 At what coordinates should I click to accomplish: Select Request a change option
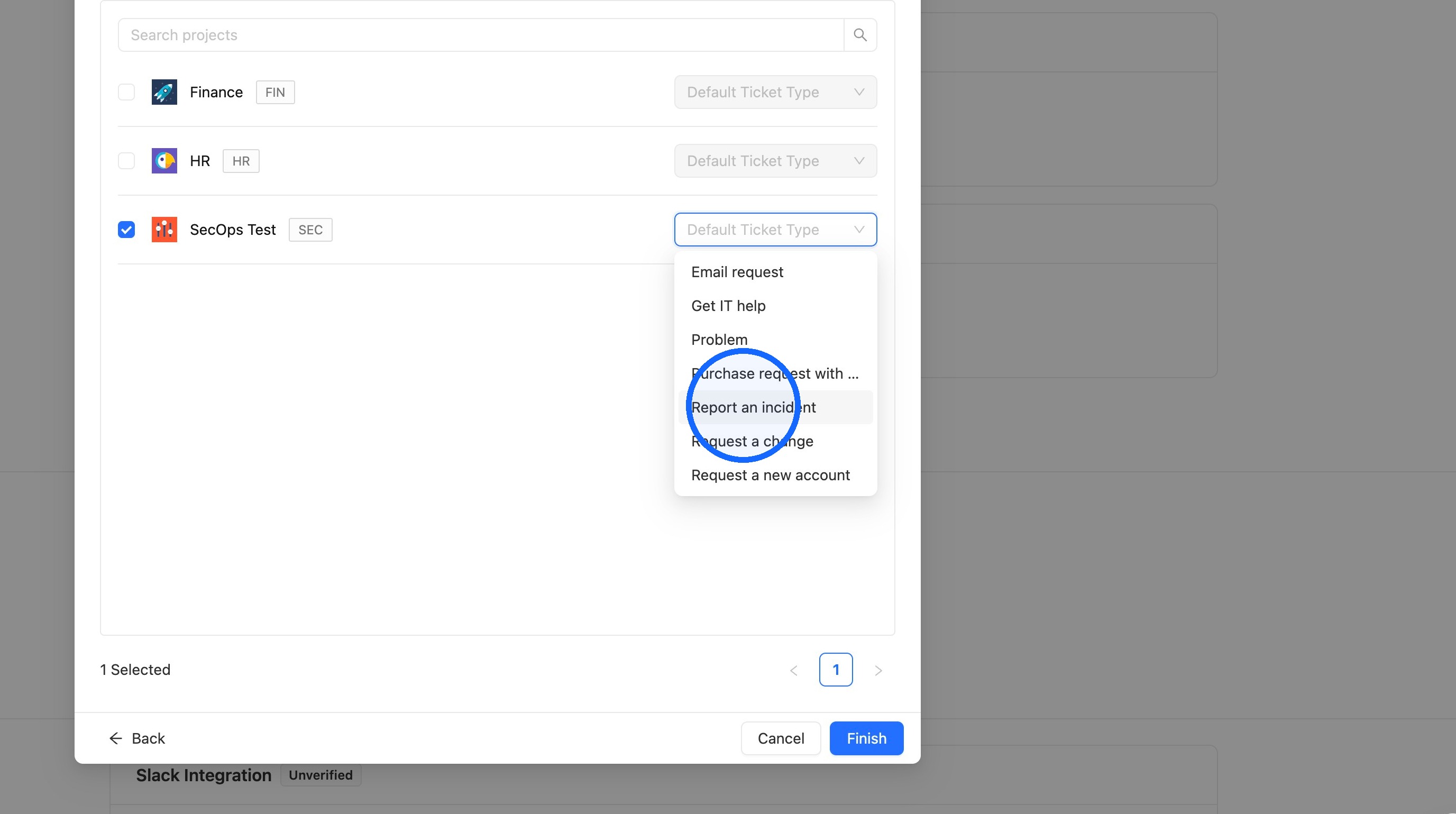(x=775, y=442)
